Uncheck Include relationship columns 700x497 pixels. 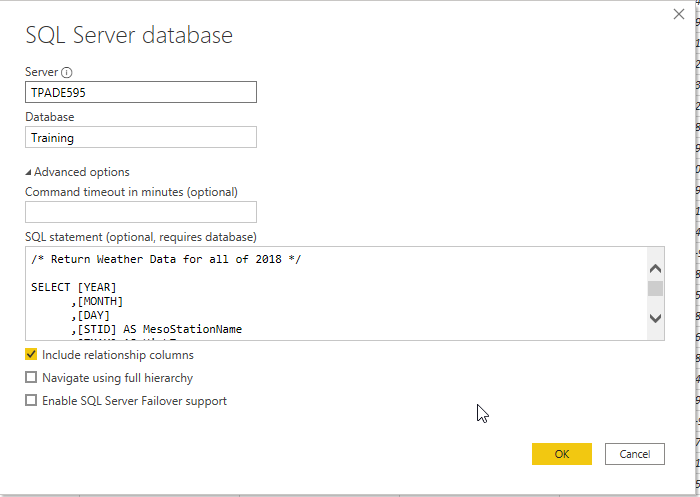(31, 355)
